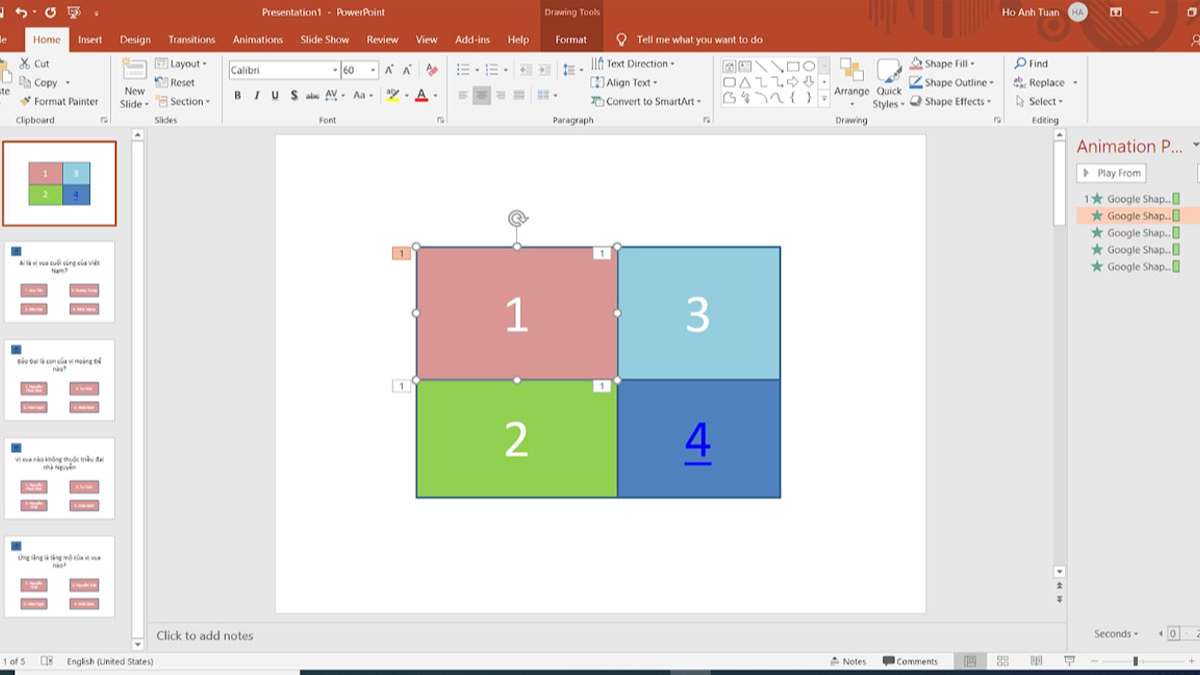Open the Section dropdown
1200x675 pixels.
(x=182, y=101)
